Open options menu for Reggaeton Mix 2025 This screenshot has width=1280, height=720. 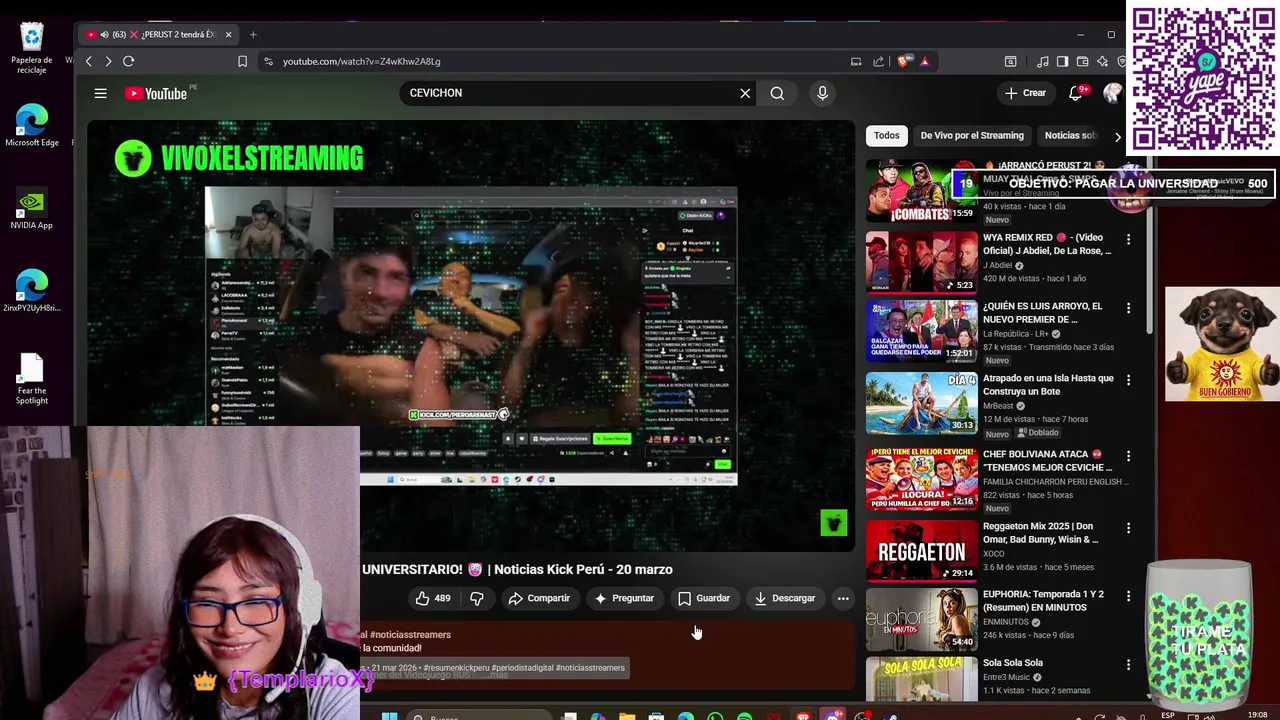1128,527
